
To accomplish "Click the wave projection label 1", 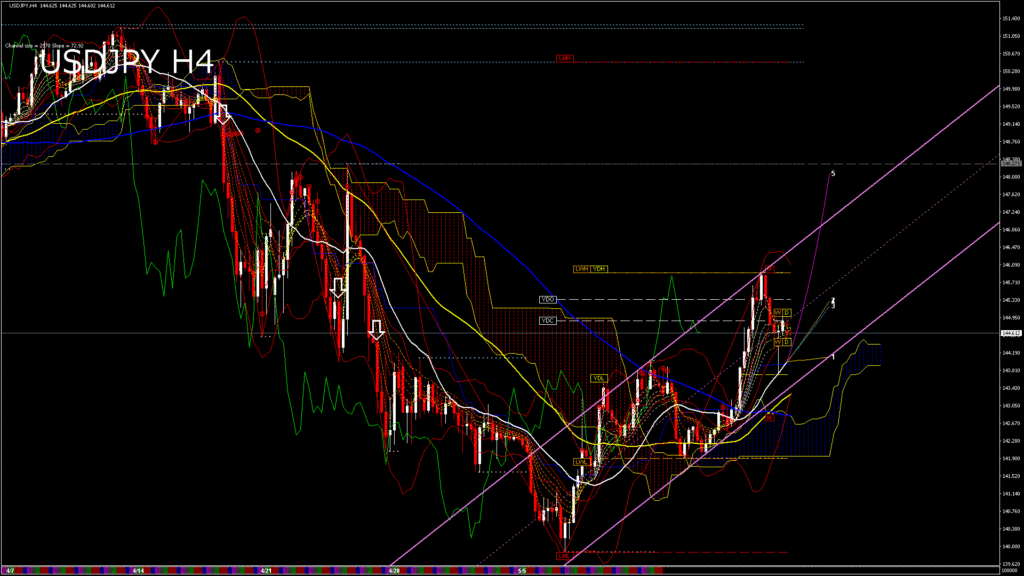I will (x=833, y=356).
